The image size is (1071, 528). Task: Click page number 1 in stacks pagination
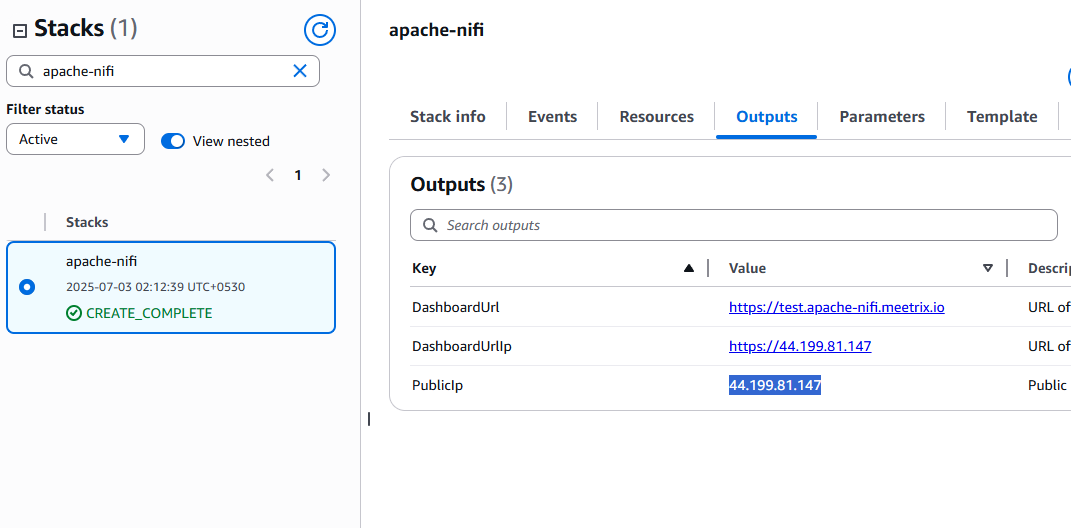click(298, 176)
